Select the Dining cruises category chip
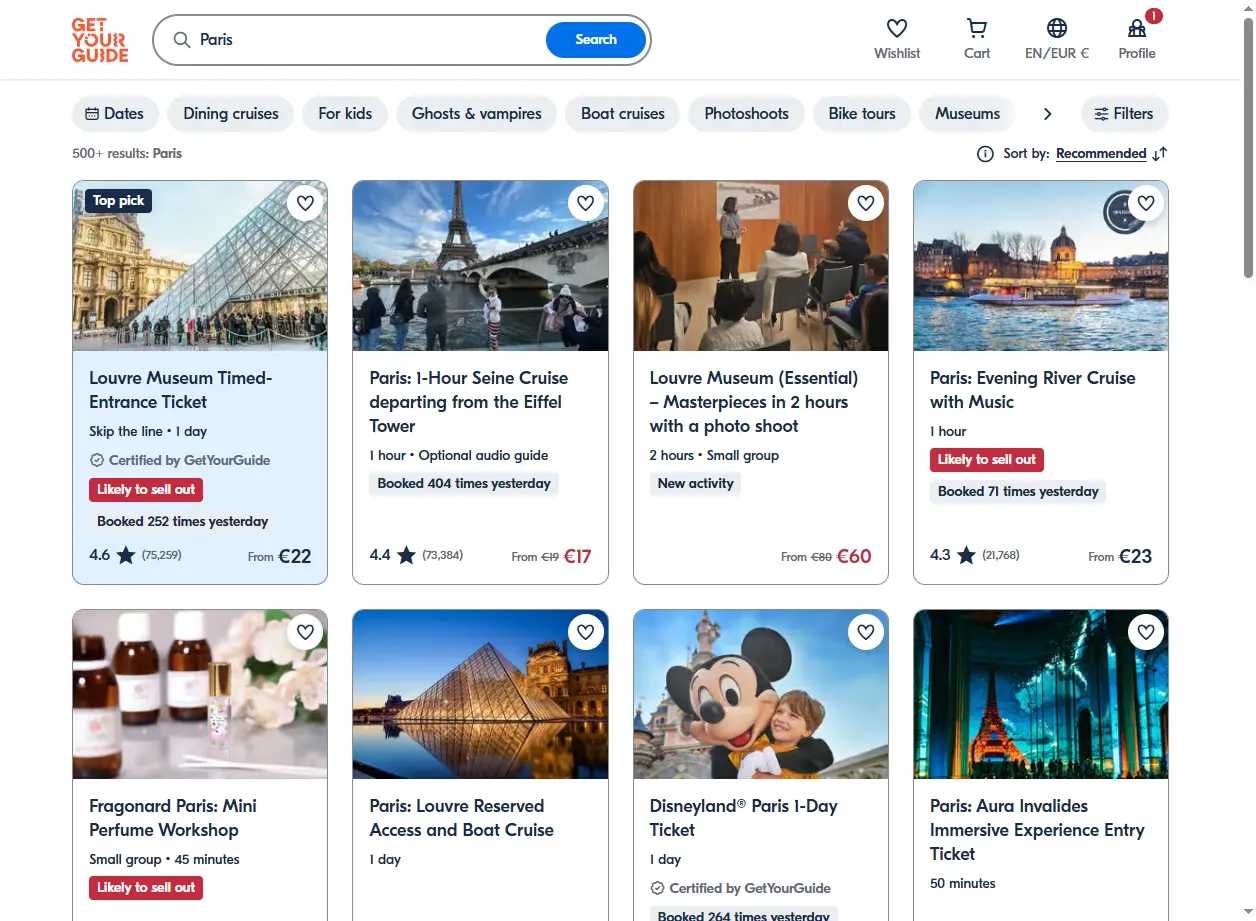The image size is (1256, 921). point(231,113)
